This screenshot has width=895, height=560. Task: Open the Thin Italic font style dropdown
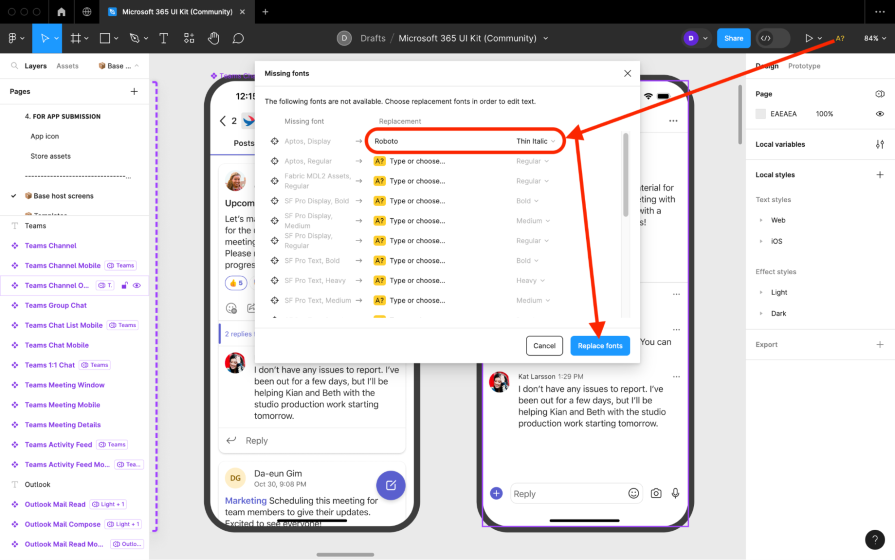[536, 141]
